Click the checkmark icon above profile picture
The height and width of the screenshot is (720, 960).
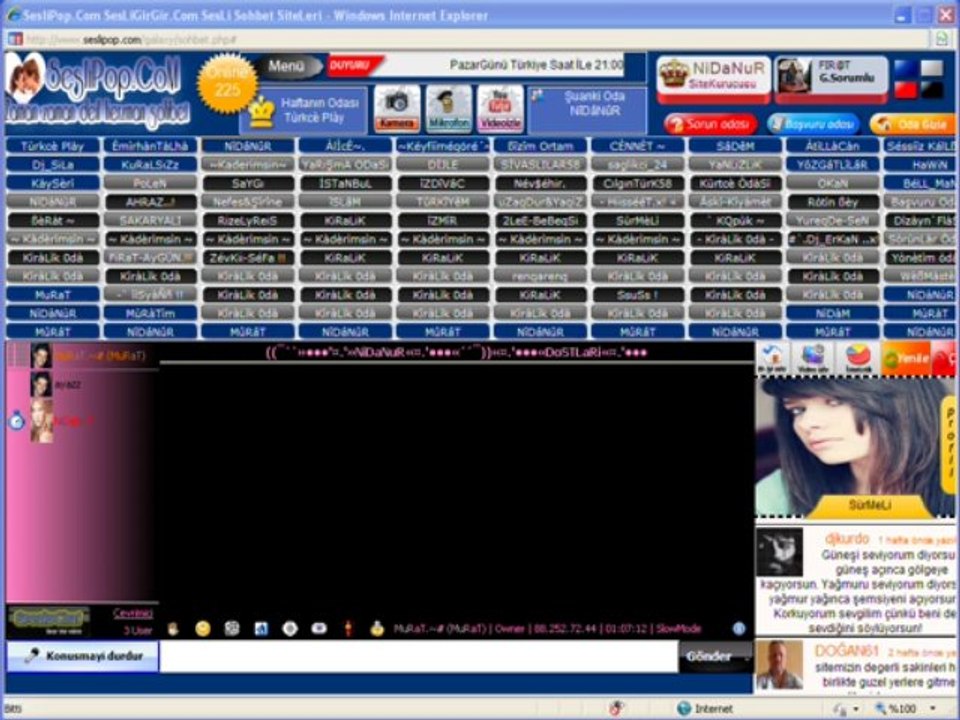click(x=773, y=358)
